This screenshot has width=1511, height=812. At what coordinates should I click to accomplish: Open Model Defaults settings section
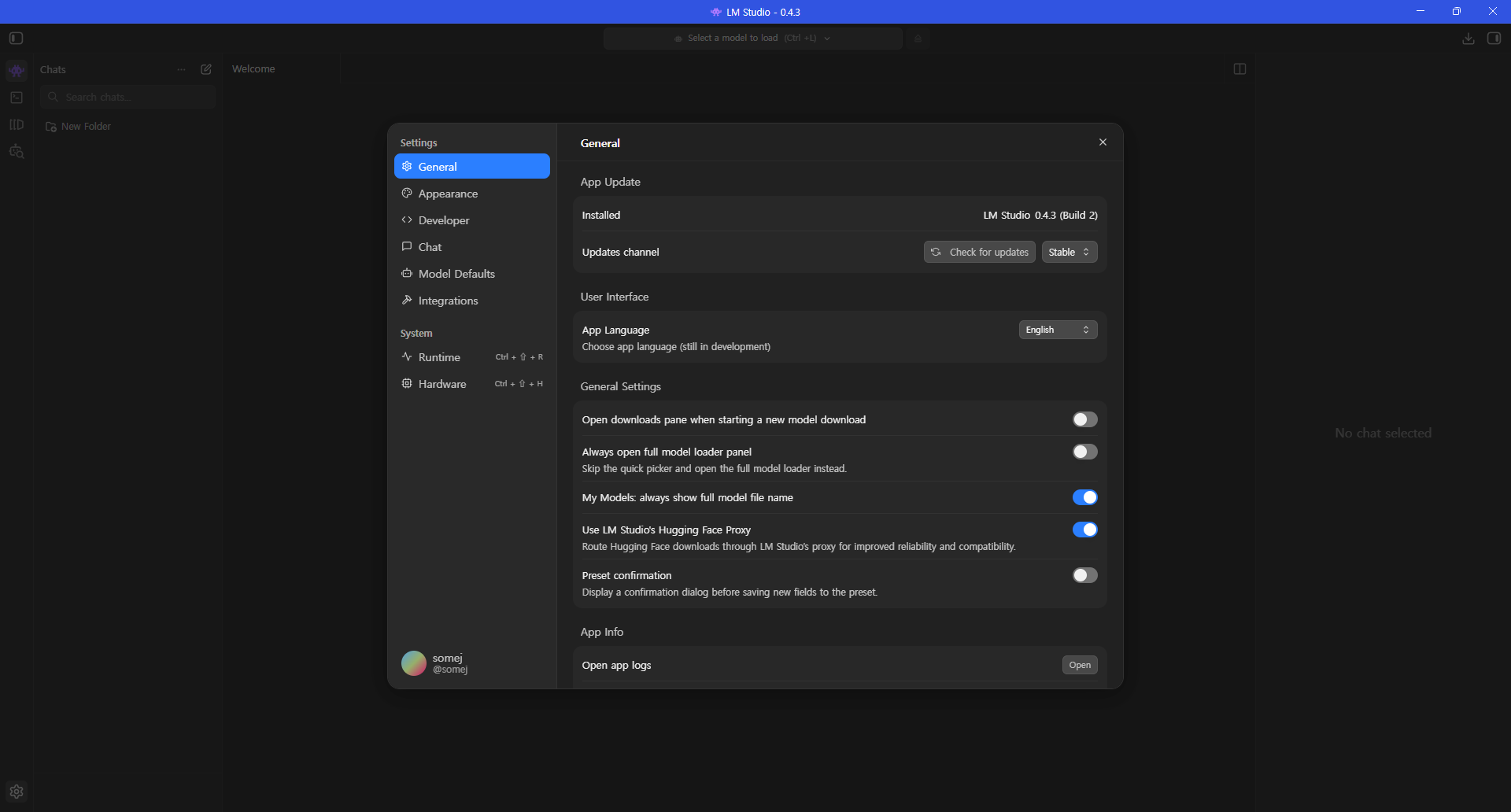[456, 274]
